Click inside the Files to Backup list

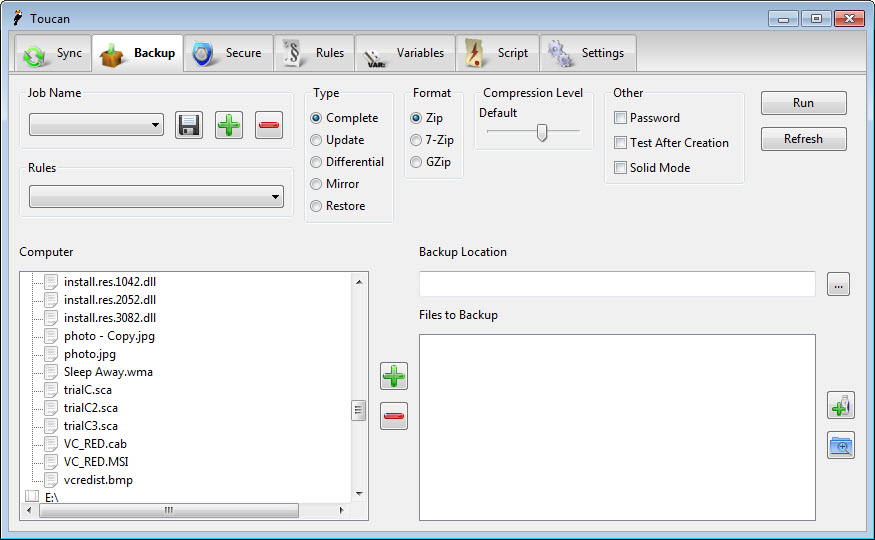pos(617,427)
